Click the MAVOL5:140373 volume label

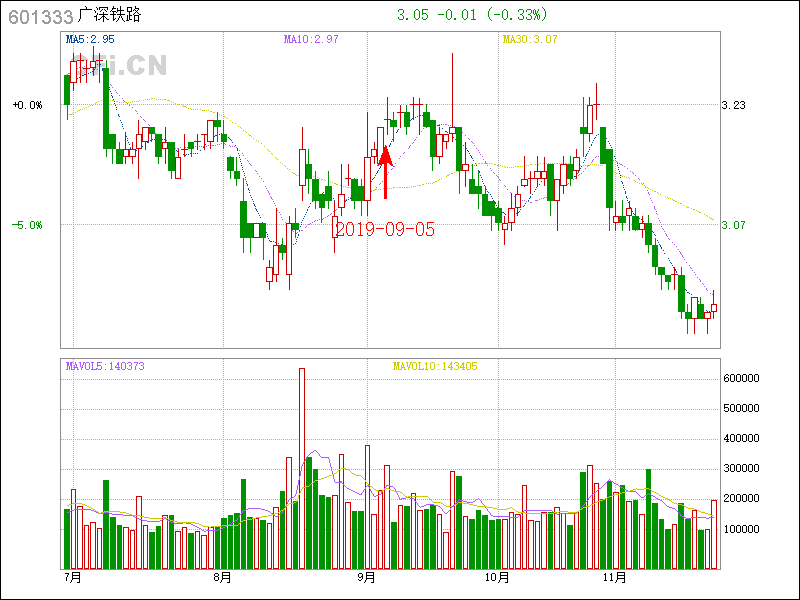(x=105, y=367)
